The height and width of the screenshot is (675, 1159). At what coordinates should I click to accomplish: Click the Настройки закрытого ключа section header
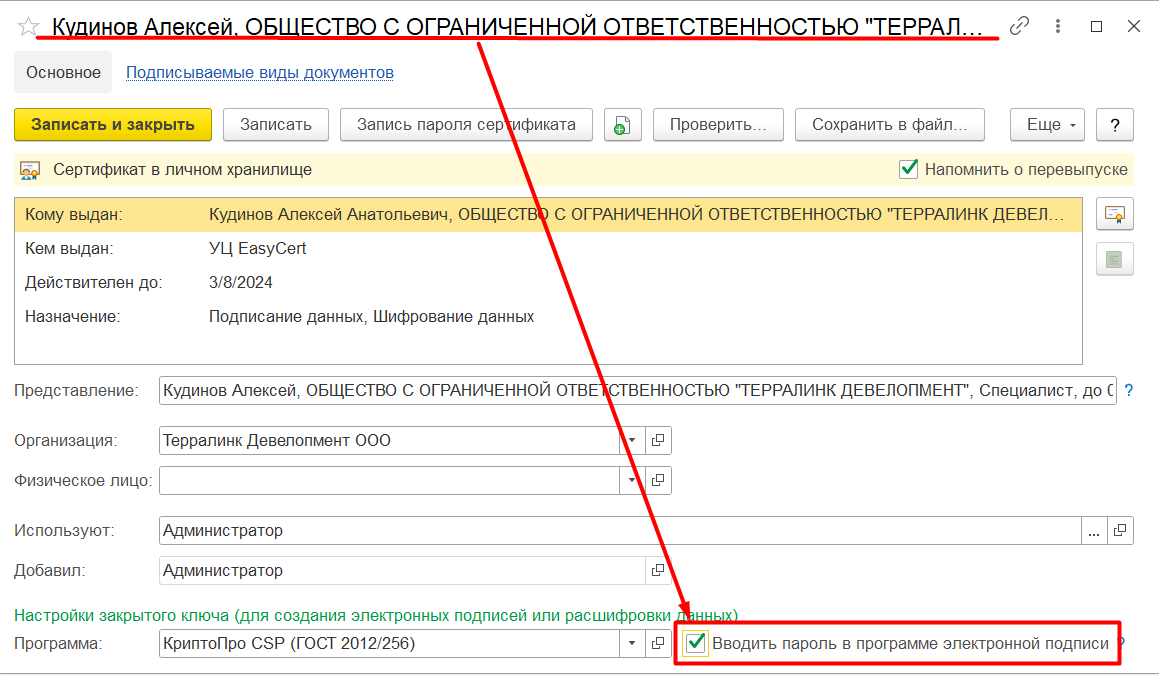(375, 615)
